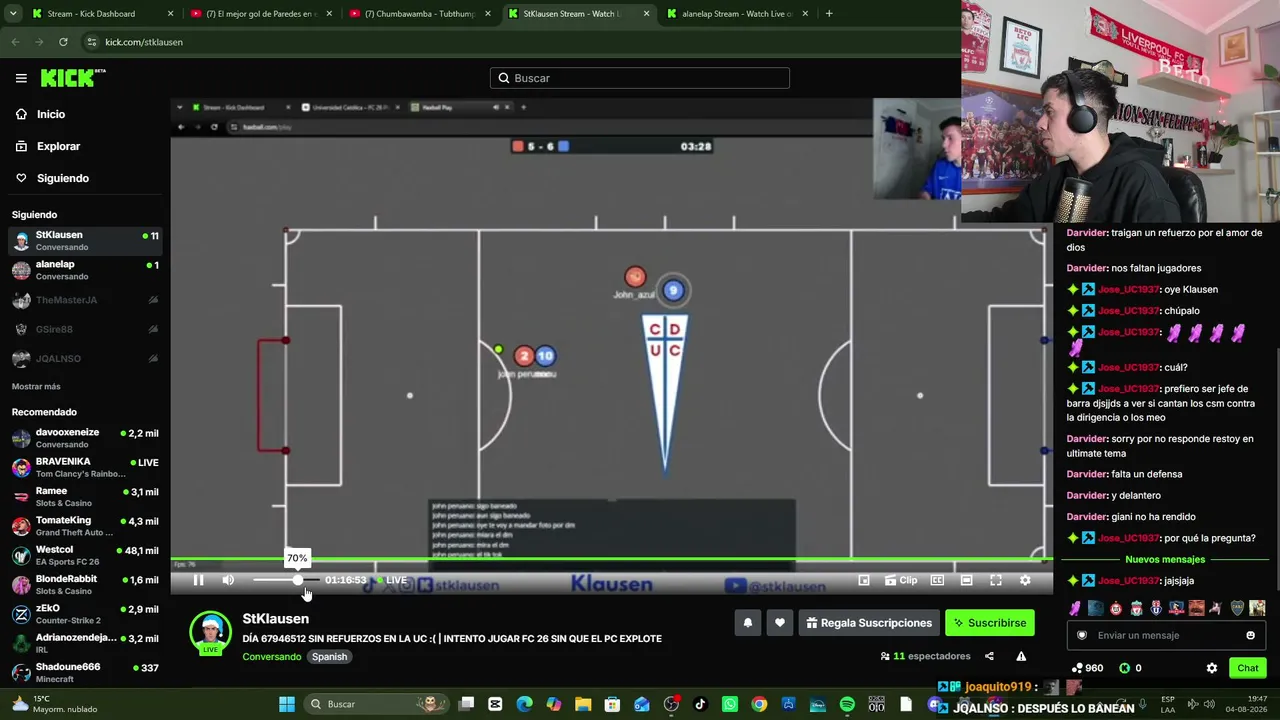Viewport: 1280px width, 720px height.
Task: Open StKlausen's channel avatar
Action: 210,633
